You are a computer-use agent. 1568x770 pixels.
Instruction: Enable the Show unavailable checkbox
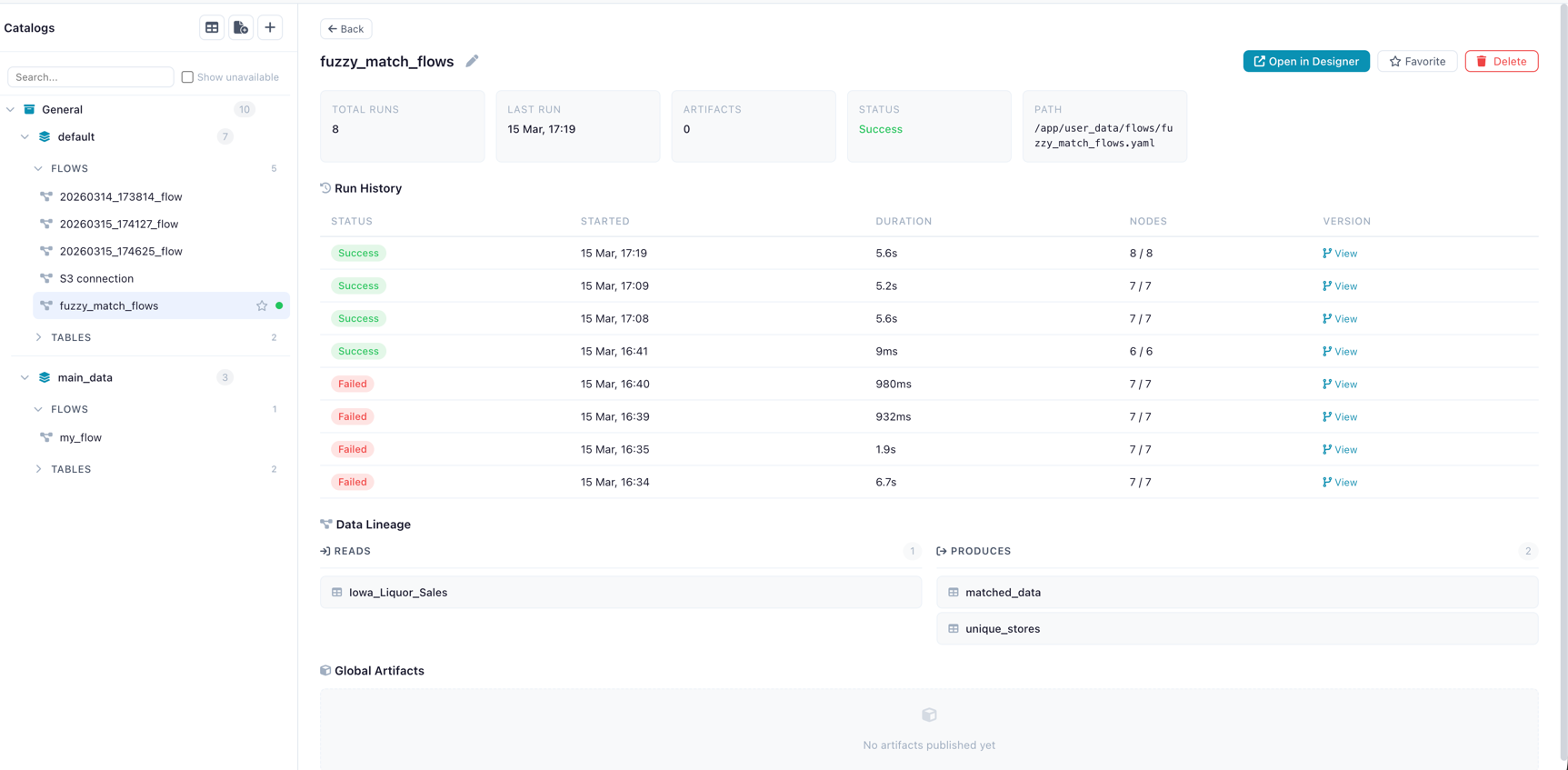click(x=187, y=77)
